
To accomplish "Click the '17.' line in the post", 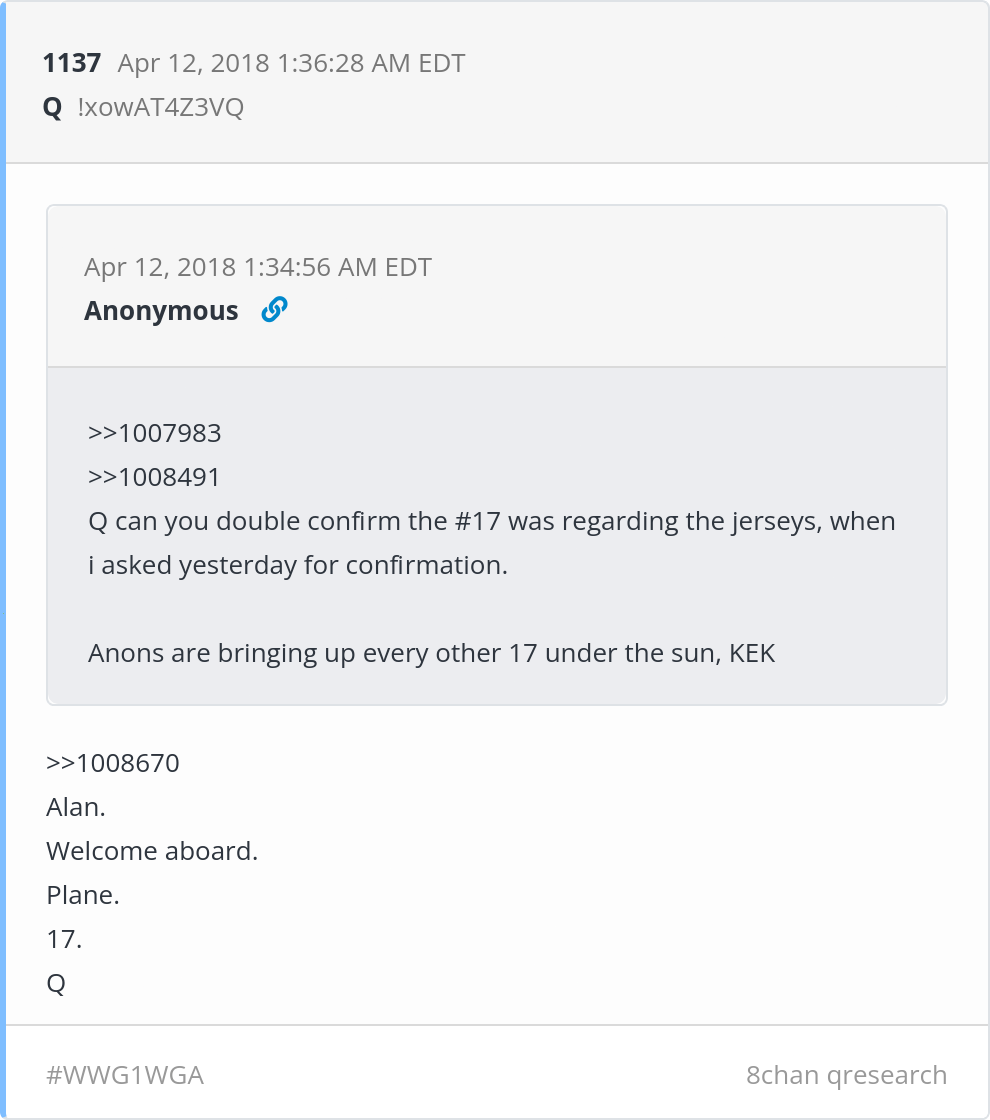I will 64,939.
